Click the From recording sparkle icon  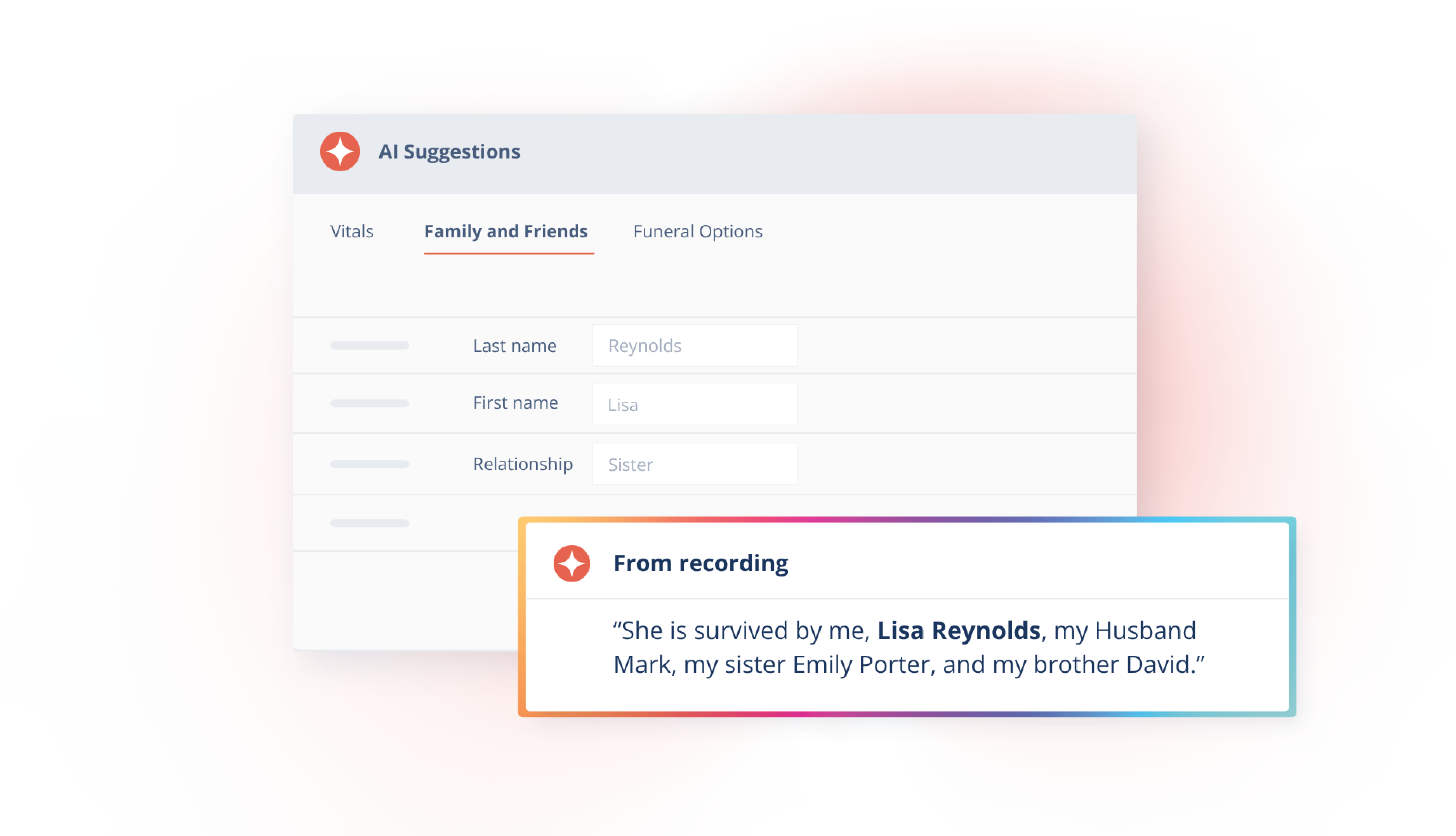point(572,563)
